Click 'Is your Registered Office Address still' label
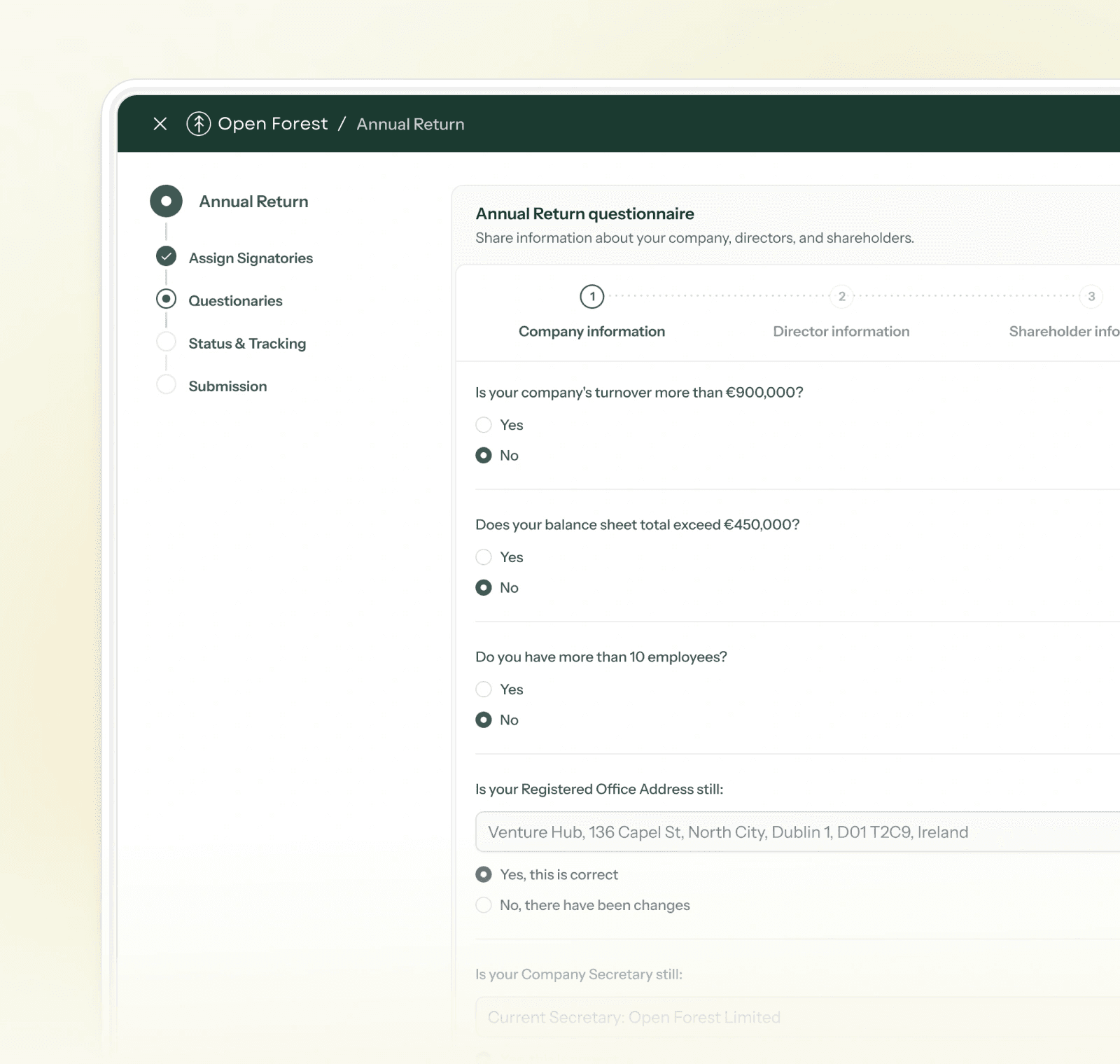Image resolution: width=1120 pixels, height=1064 pixels. [599, 790]
